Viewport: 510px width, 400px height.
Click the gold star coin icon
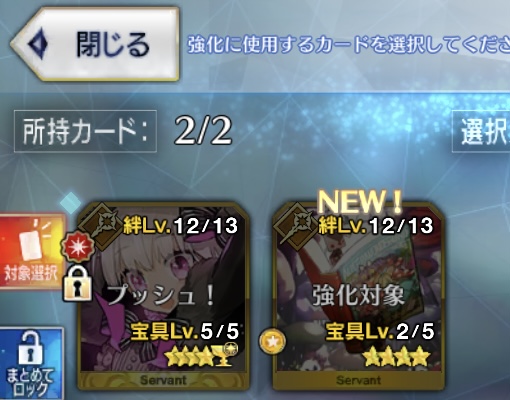pos(273,341)
